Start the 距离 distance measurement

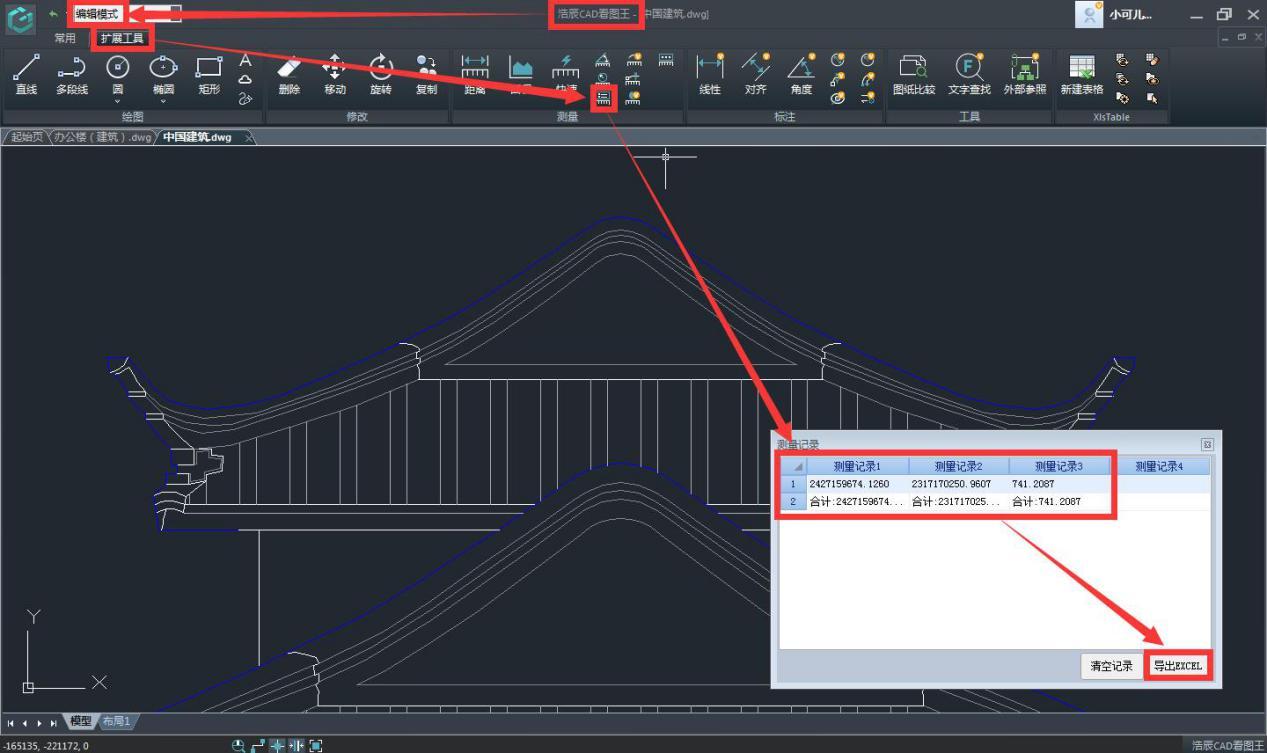tap(475, 75)
